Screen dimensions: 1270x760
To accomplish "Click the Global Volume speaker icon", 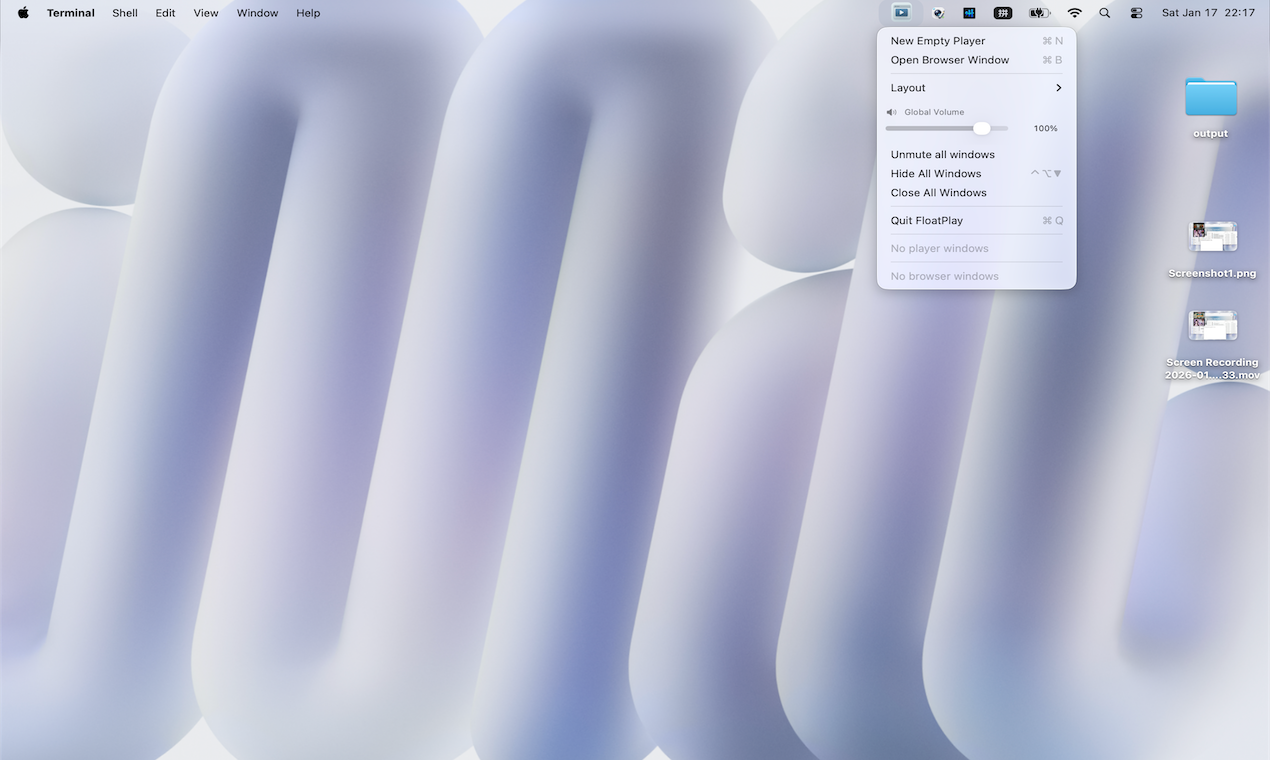I will [892, 112].
